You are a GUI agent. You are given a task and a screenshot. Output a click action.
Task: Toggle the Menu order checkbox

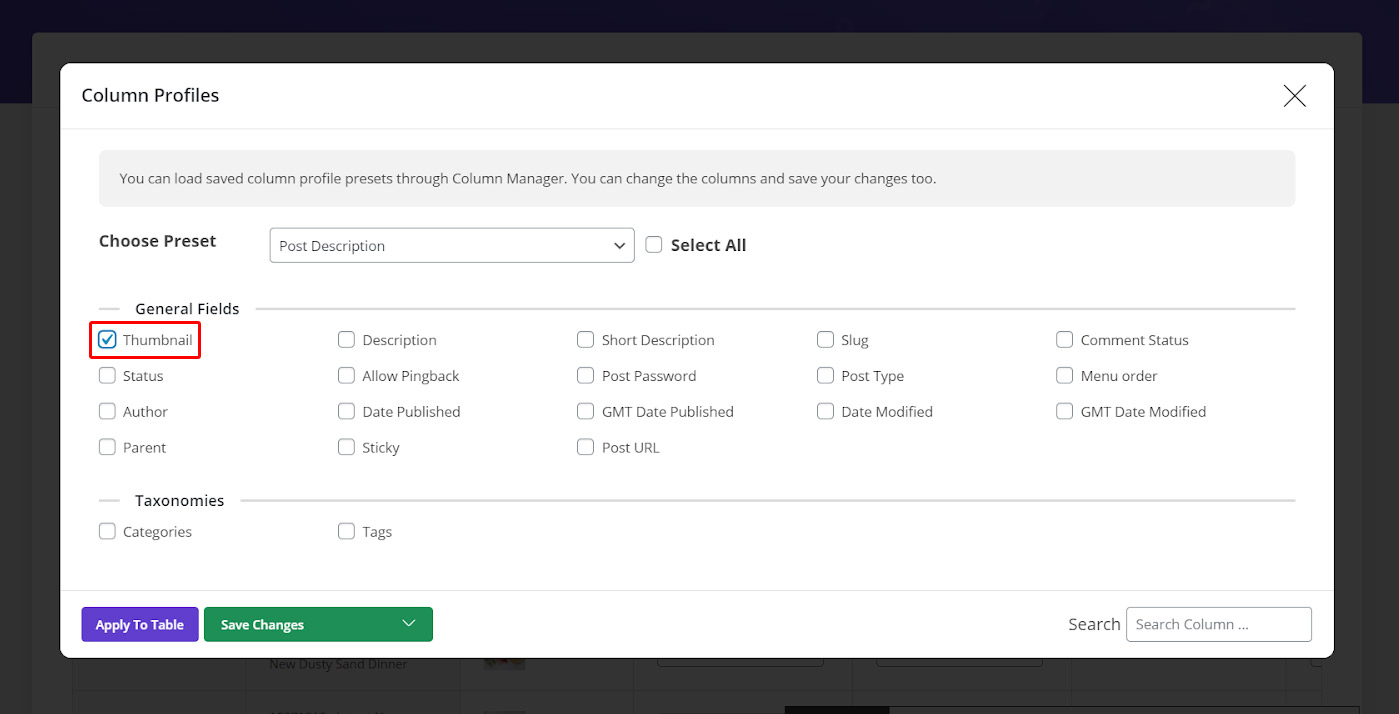[x=1064, y=376]
